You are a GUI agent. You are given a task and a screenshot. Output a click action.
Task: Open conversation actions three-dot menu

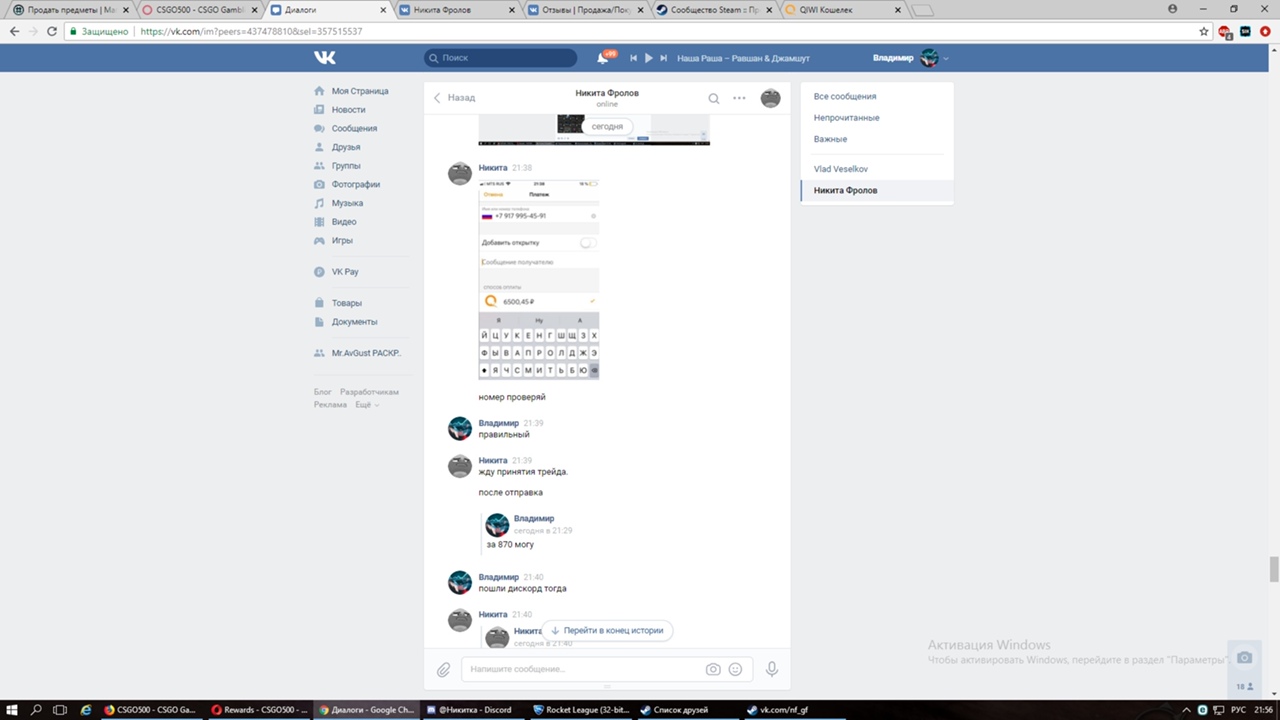(x=739, y=98)
